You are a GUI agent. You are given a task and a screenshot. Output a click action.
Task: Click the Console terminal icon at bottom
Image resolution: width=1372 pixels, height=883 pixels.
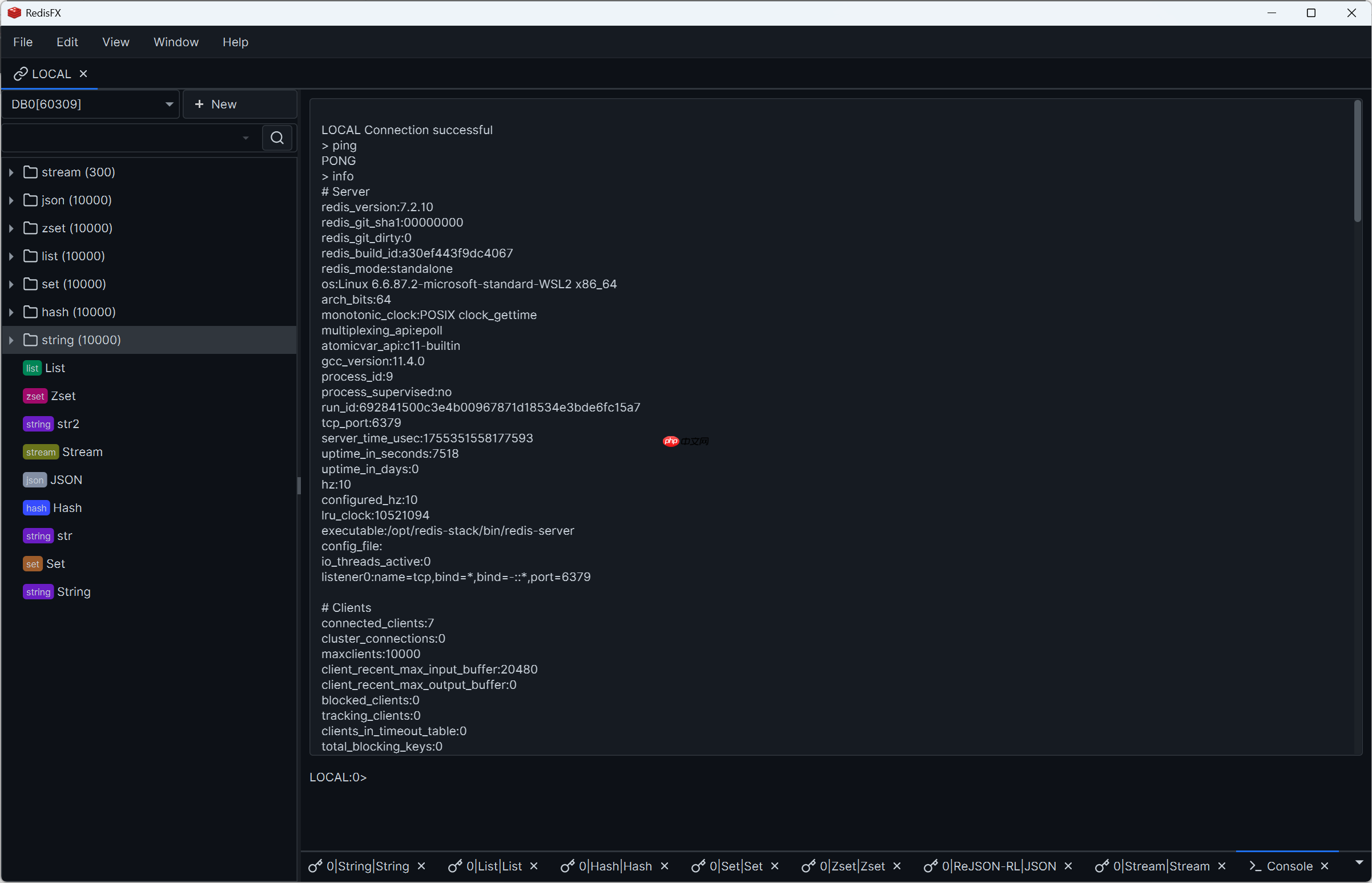pos(1255,866)
